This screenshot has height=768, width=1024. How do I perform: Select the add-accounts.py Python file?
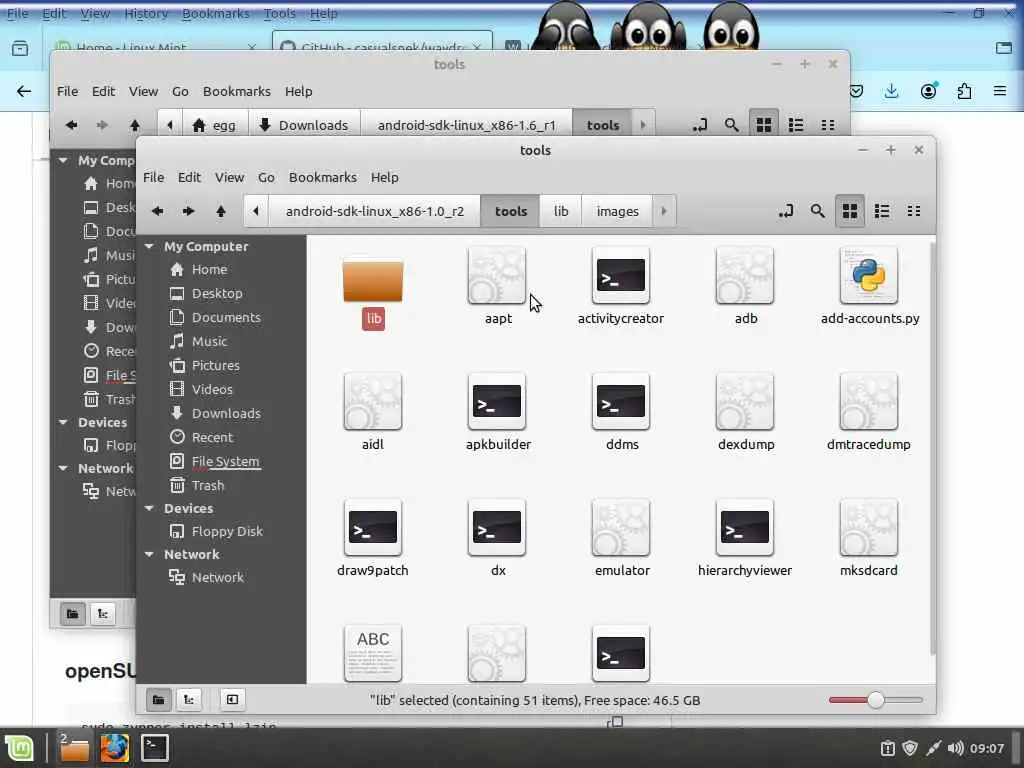(869, 275)
